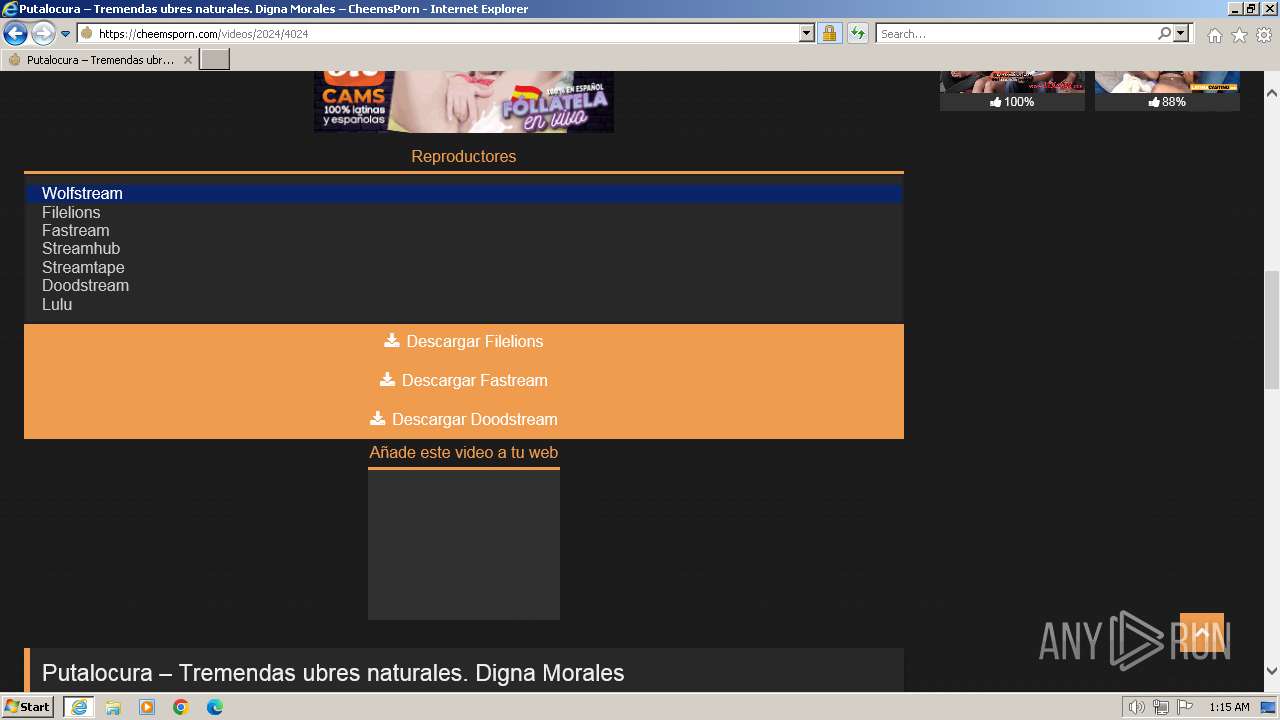
Task: Click the vertical scrollbar thumb
Action: (x=1272, y=330)
